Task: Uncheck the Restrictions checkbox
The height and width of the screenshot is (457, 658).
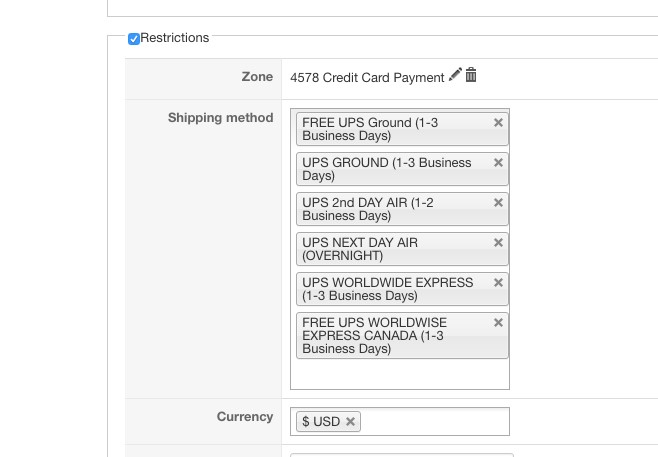Action: pos(134,39)
